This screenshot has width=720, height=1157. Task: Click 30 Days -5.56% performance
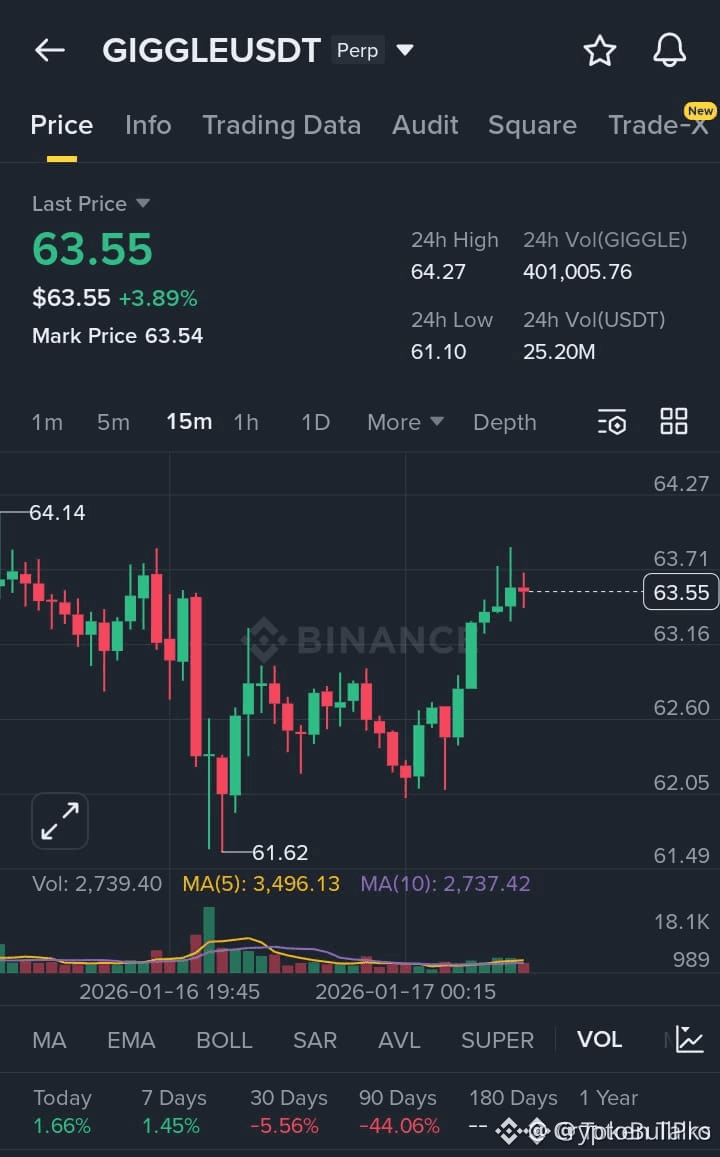coord(288,1111)
